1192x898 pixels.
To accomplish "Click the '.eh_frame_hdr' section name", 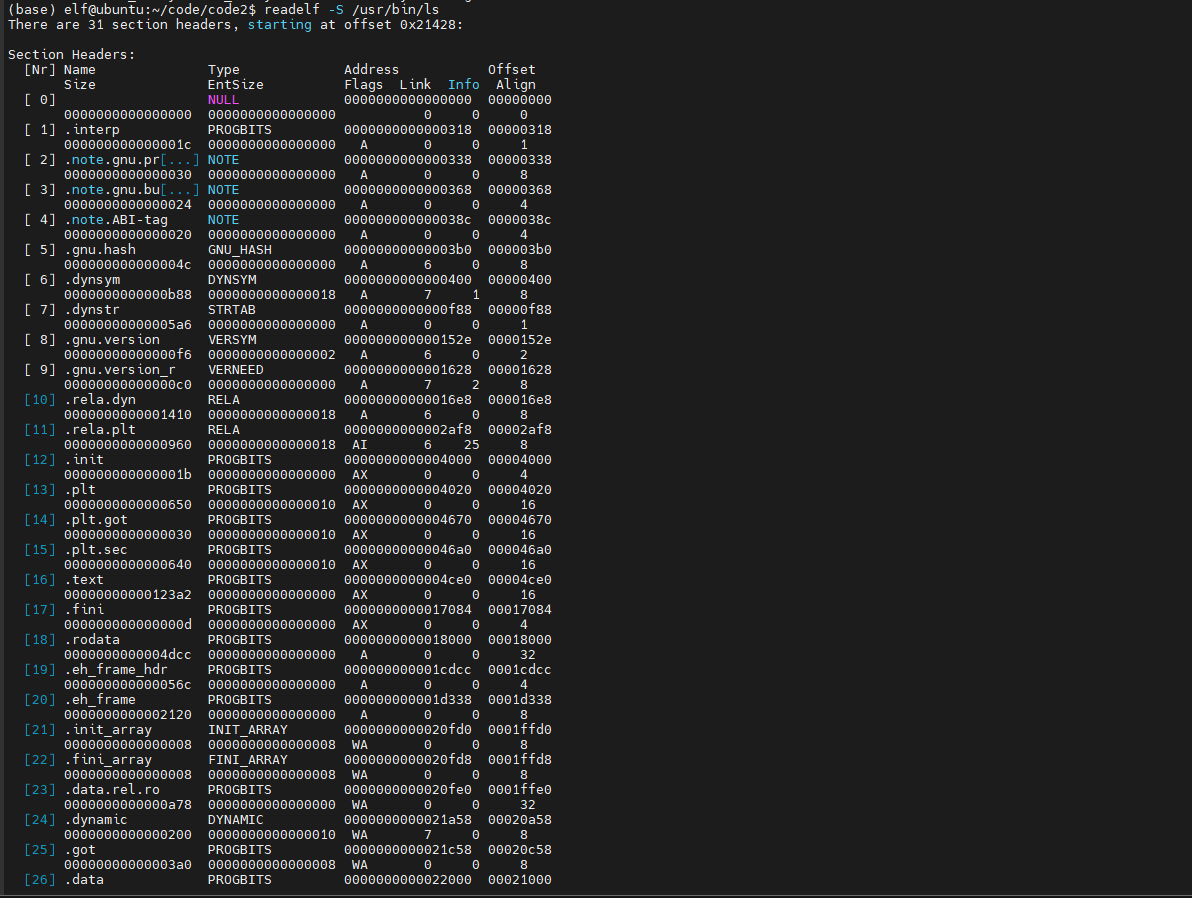I will 116,670.
